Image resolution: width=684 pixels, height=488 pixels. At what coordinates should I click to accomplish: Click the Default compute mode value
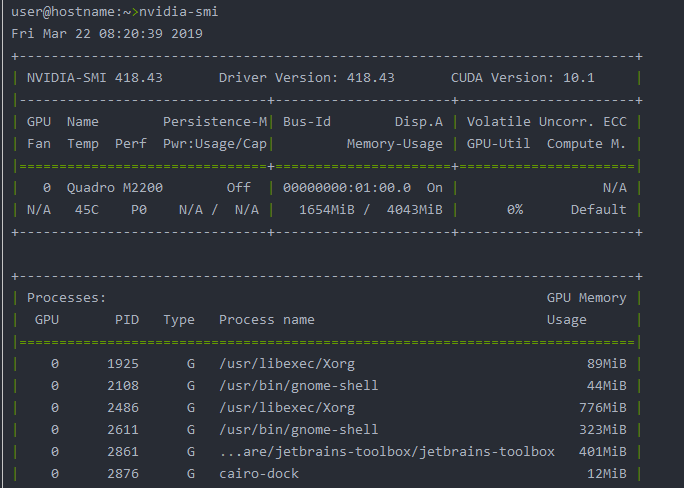[x=599, y=210]
